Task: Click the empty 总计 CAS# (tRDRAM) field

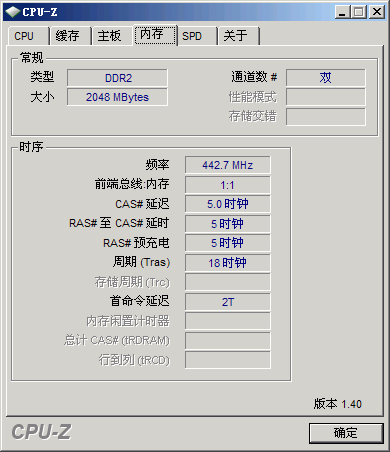Action: [x=228, y=341]
